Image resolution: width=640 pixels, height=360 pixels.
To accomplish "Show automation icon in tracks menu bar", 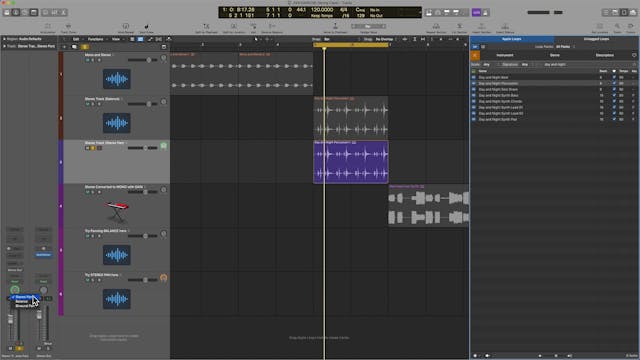I will pyautogui.click(x=150, y=39).
